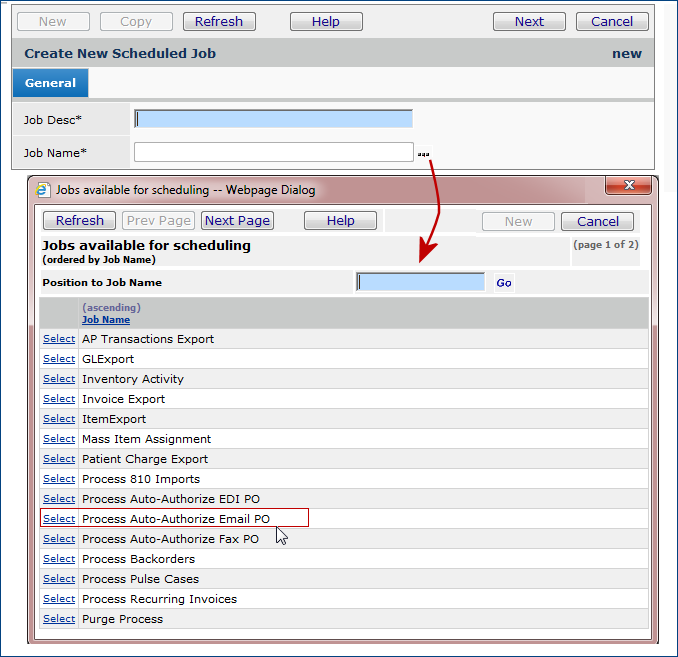
Task: Go to Next Page of jobs
Action: (237, 221)
